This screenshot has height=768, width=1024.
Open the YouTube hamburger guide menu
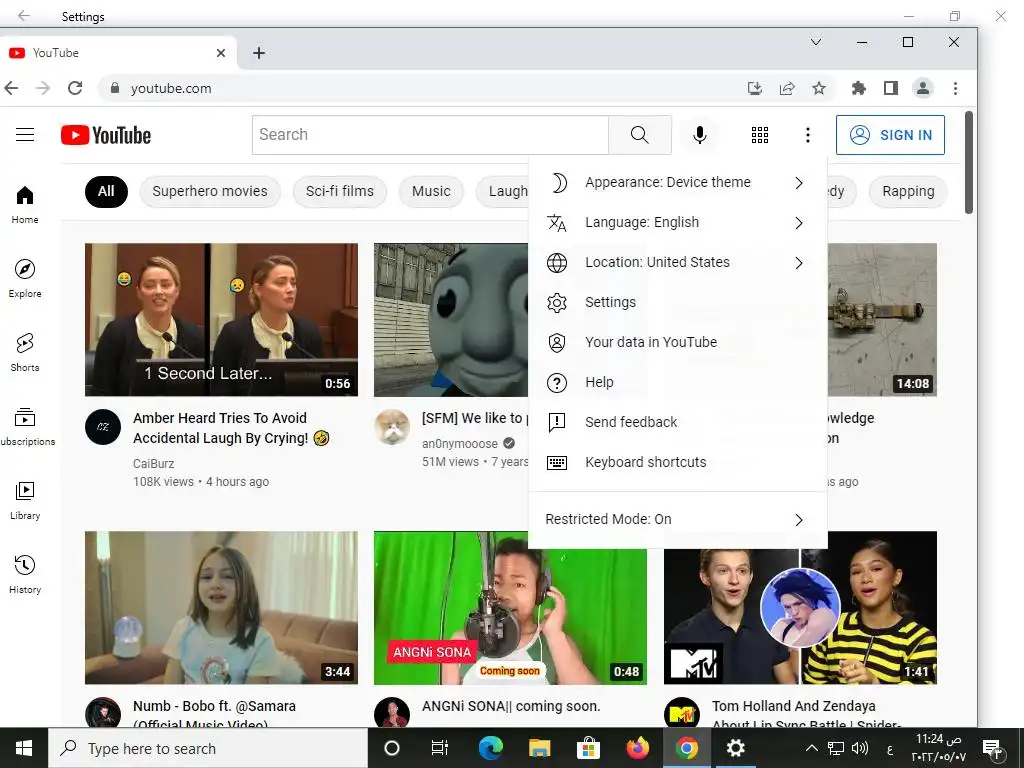coord(25,135)
